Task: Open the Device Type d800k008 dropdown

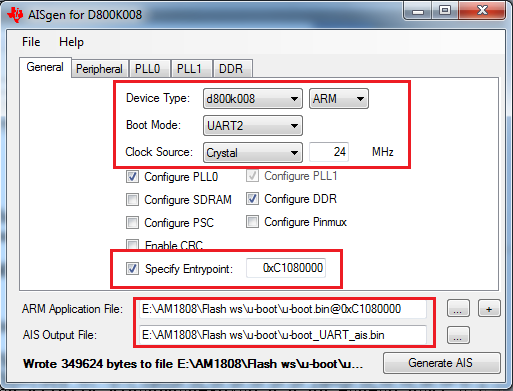Action: [x=253, y=99]
